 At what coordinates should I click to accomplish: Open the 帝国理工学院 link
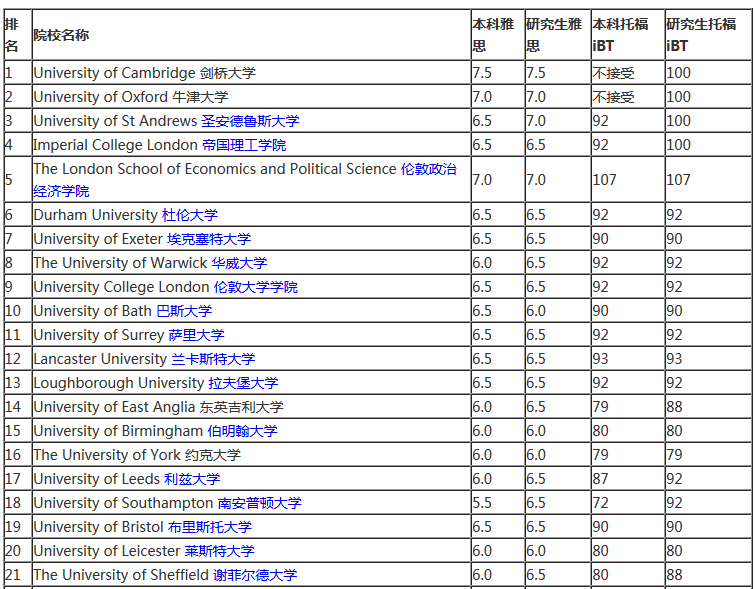244,145
